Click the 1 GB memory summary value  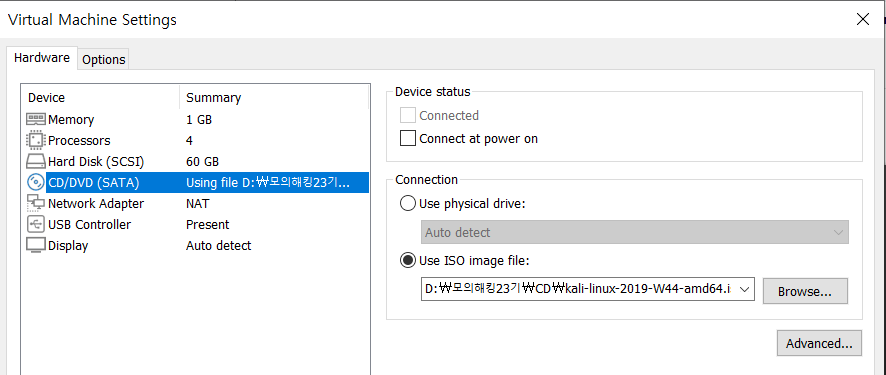coord(199,120)
